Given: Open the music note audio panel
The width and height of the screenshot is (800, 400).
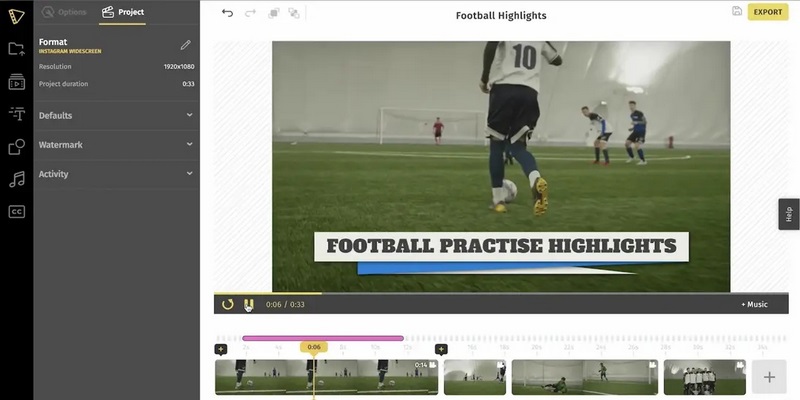Looking at the screenshot, I should coord(16,179).
